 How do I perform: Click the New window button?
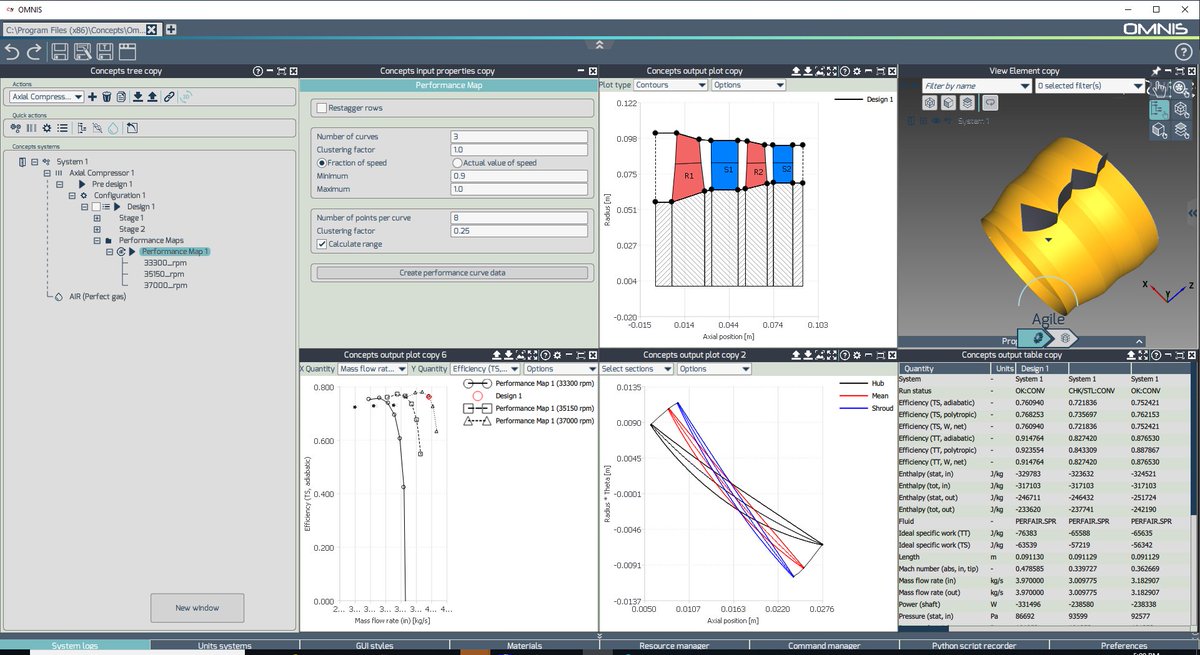click(x=197, y=607)
